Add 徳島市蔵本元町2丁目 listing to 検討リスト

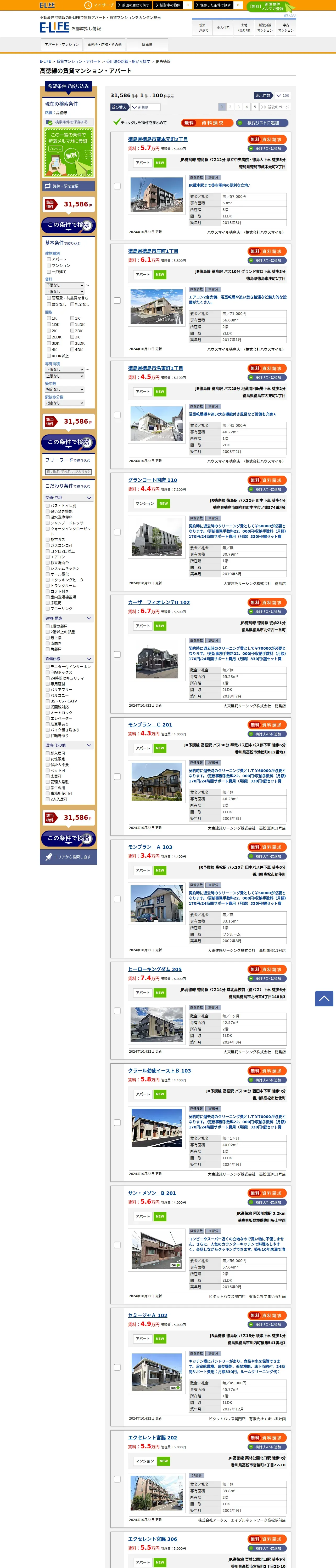click(x=267, y=148)
